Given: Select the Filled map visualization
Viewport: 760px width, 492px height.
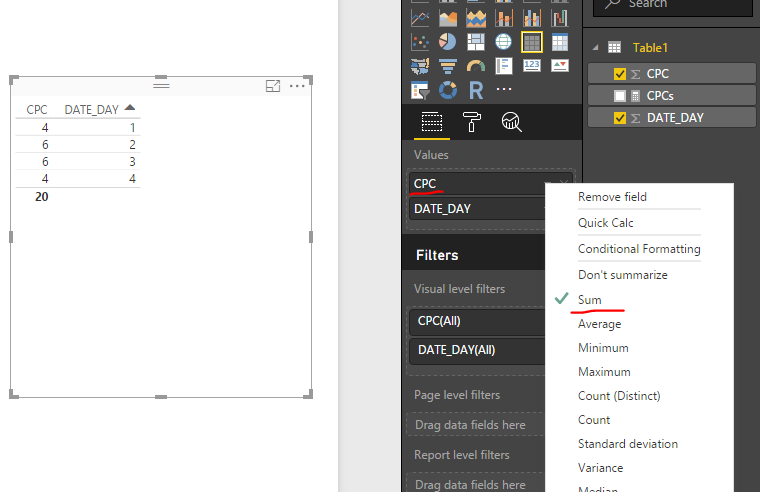Looking at the screenshot, I should click(x=420, y=65).
